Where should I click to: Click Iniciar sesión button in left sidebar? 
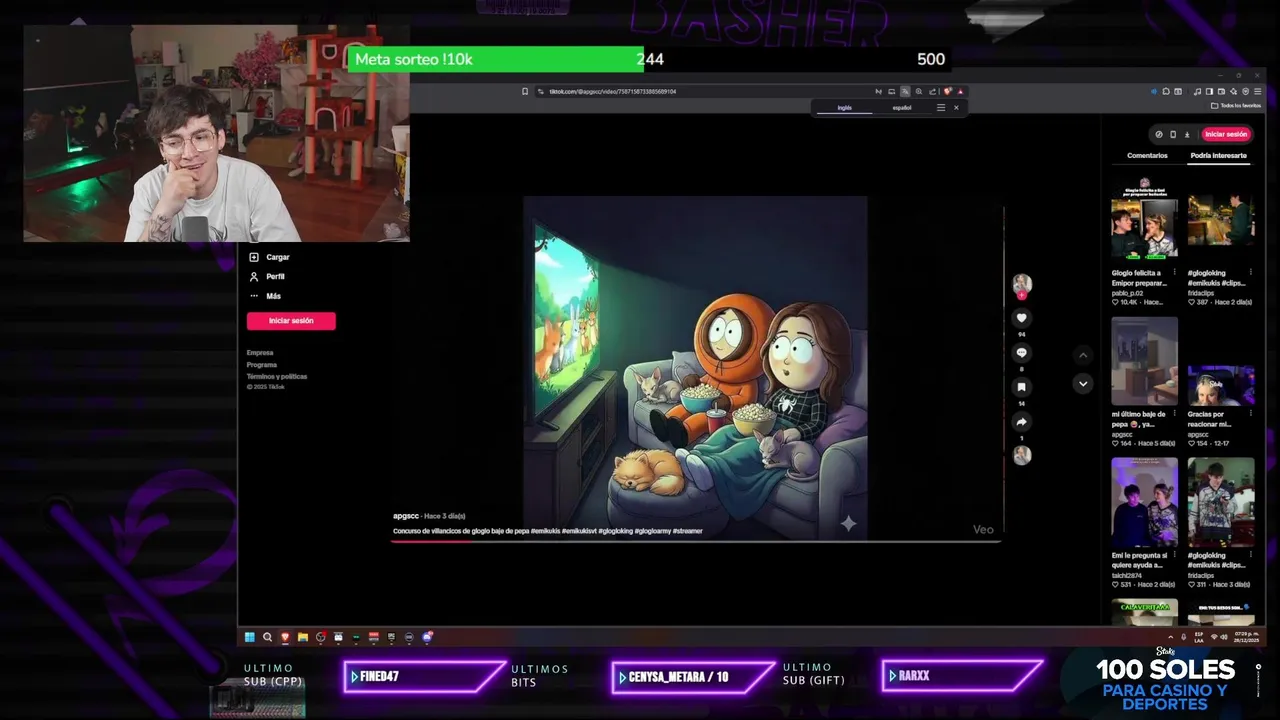(291, 321)
